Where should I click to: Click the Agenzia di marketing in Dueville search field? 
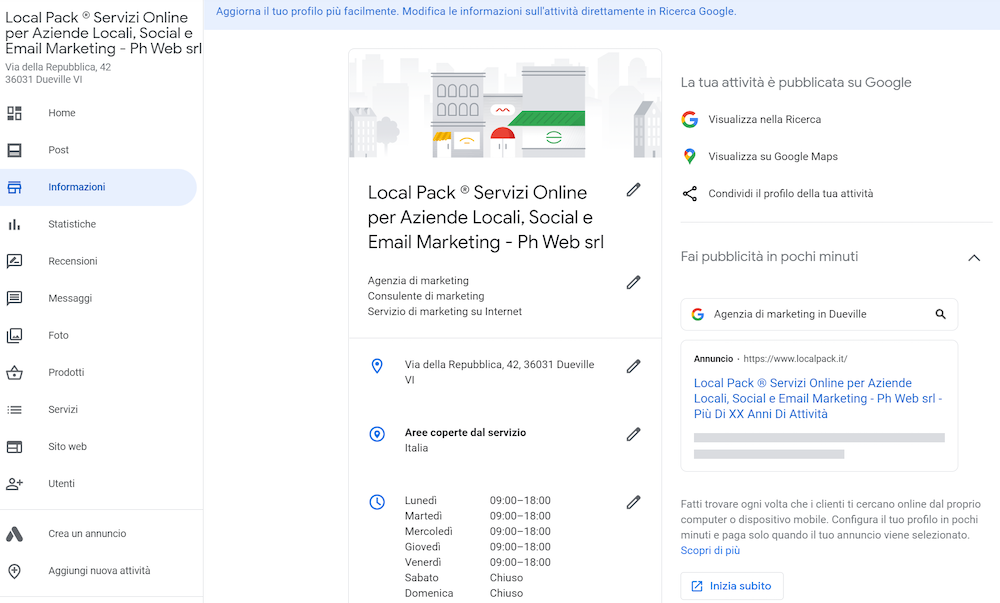[x=810, y=314]
